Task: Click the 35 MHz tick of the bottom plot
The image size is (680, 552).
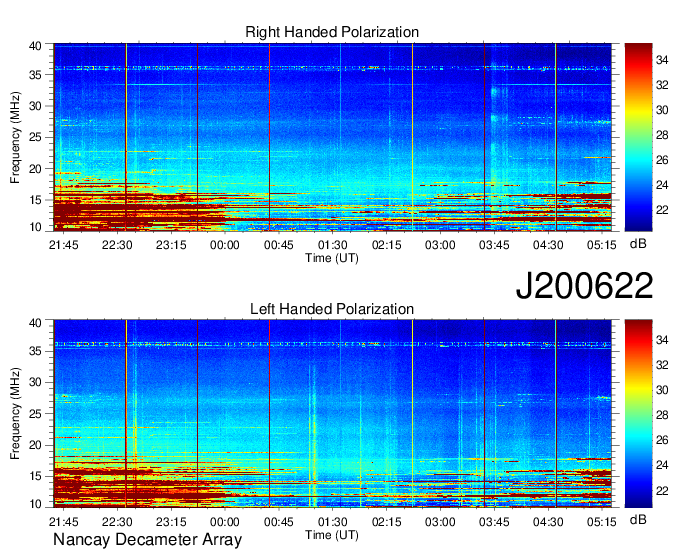Action: (x=35, y=351)
